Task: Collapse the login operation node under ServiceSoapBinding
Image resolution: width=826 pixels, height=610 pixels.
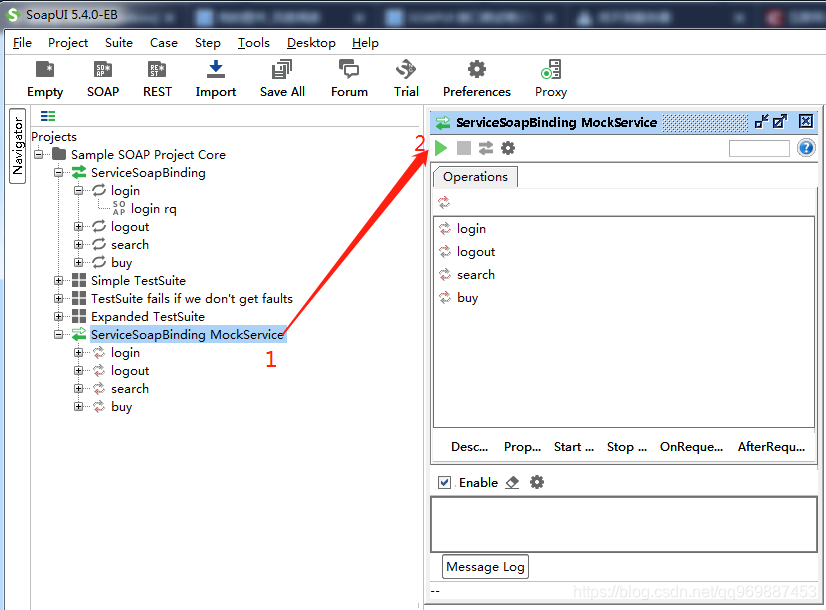Action: [78, 190]
